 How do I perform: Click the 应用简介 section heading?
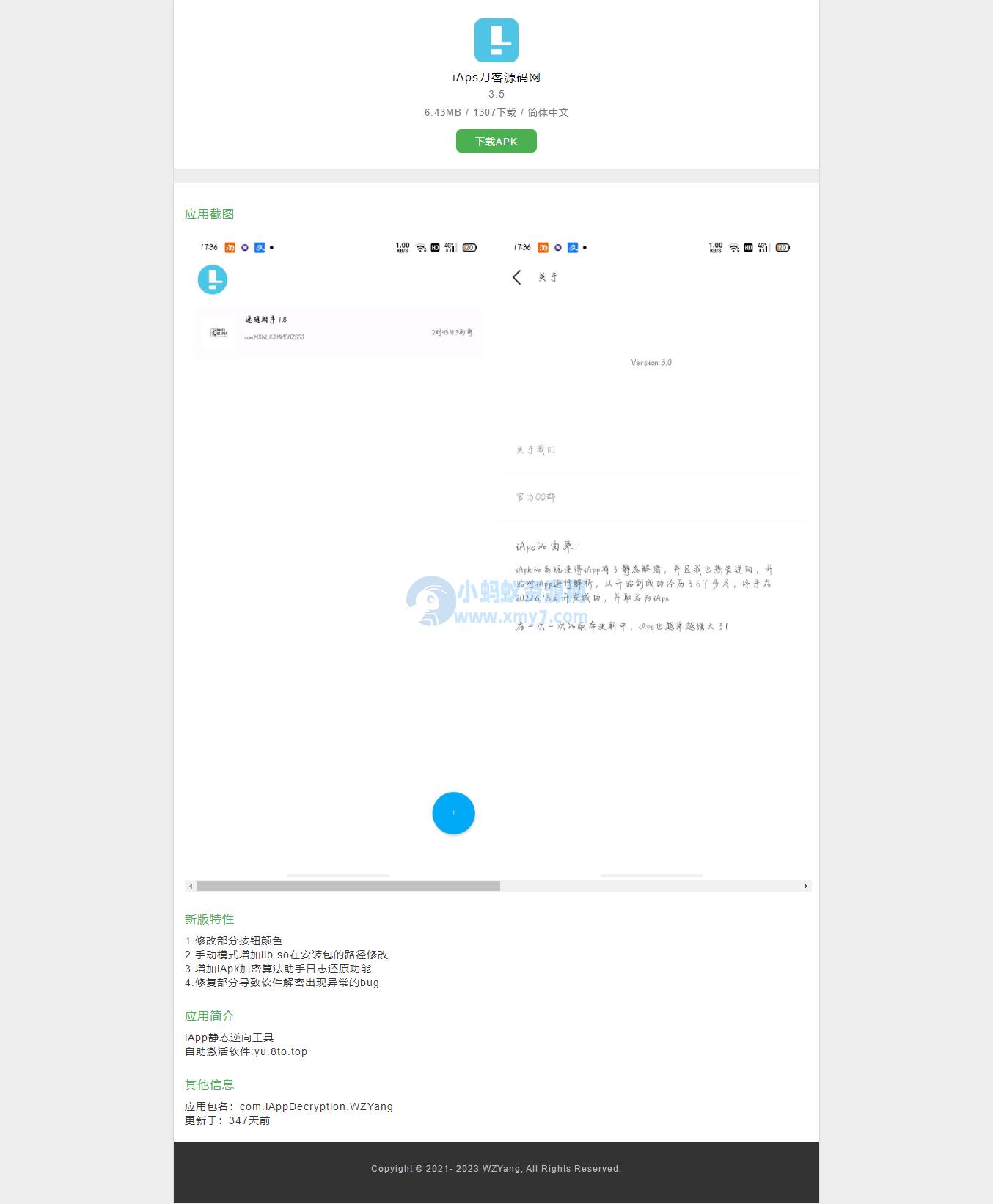click(209, 1016)
